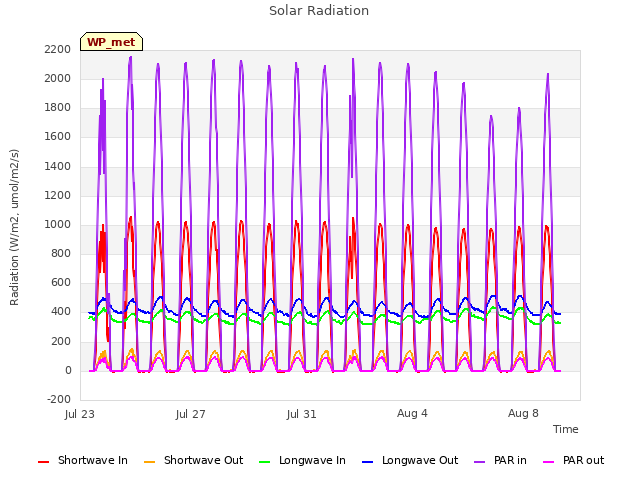Click the magenta PAR out legend swatch

coord(549,462)
